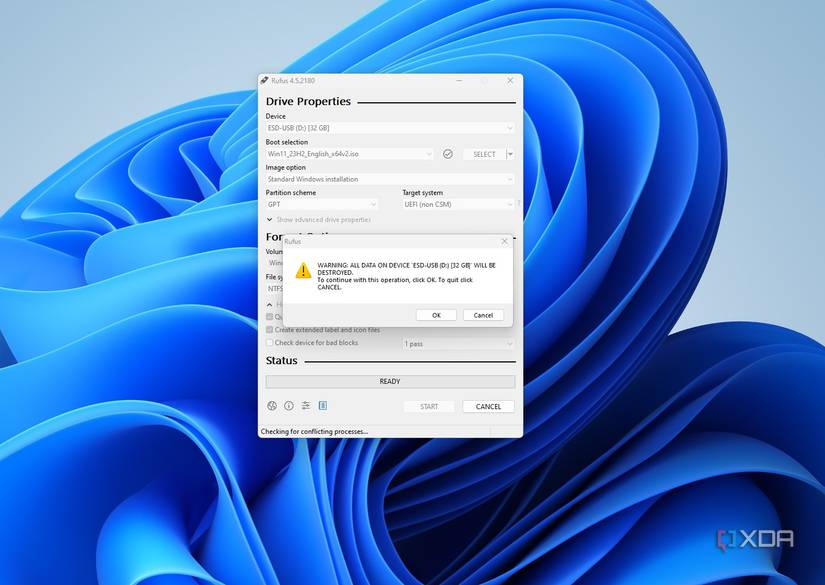
Task: Click the Rufus USB title icon
Action: click(x=265, y=80)
